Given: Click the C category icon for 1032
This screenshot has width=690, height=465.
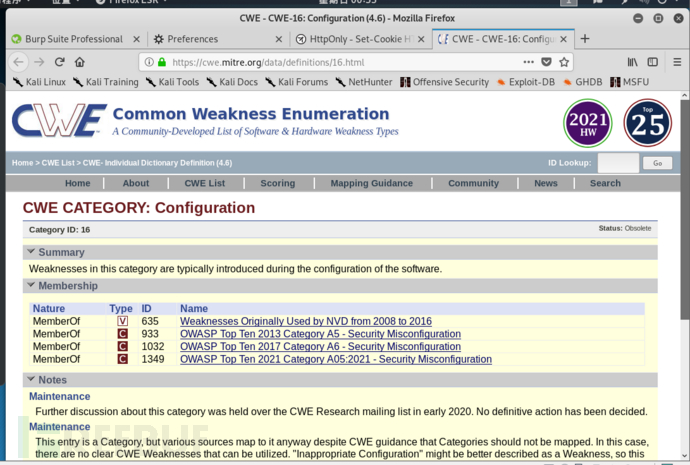Looking at the screenshot, I should tap(122, 346).
